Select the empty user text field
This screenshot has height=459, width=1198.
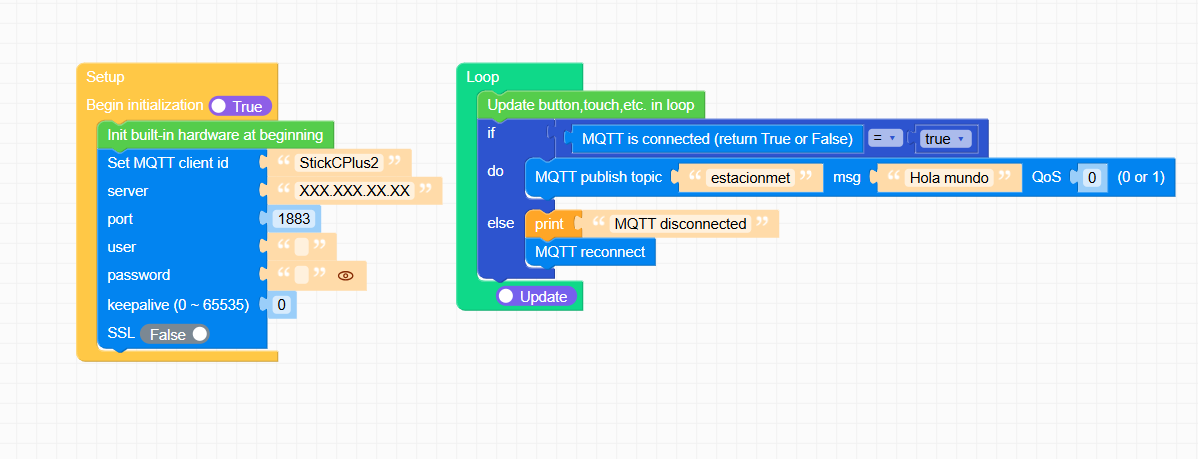[x=302, y=247]
